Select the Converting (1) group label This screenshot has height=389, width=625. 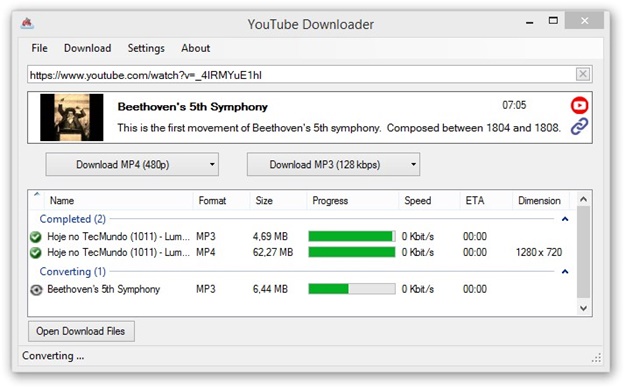pos(73,272)
